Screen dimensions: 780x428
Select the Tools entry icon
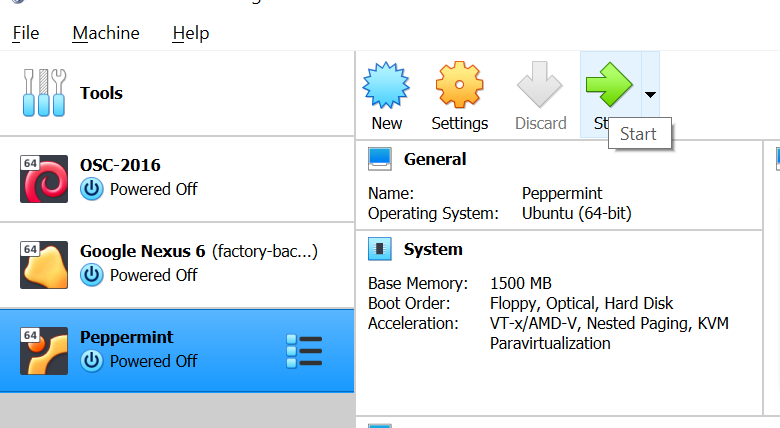coord(44,93)
